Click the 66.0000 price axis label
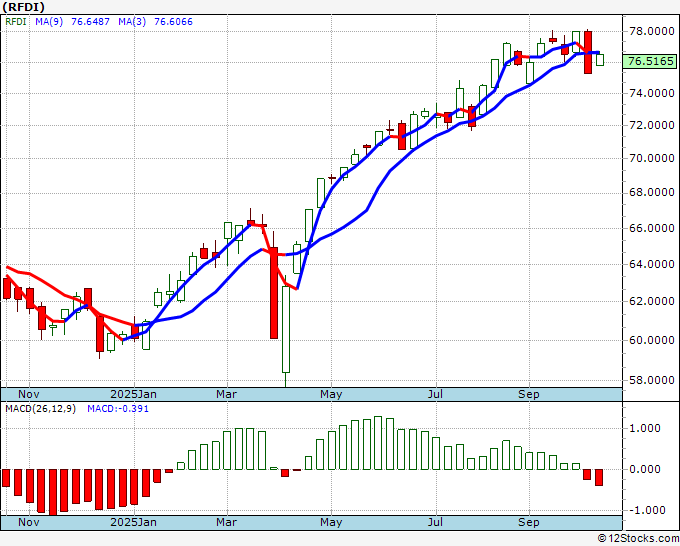680x546 pixels. (652, 228)
